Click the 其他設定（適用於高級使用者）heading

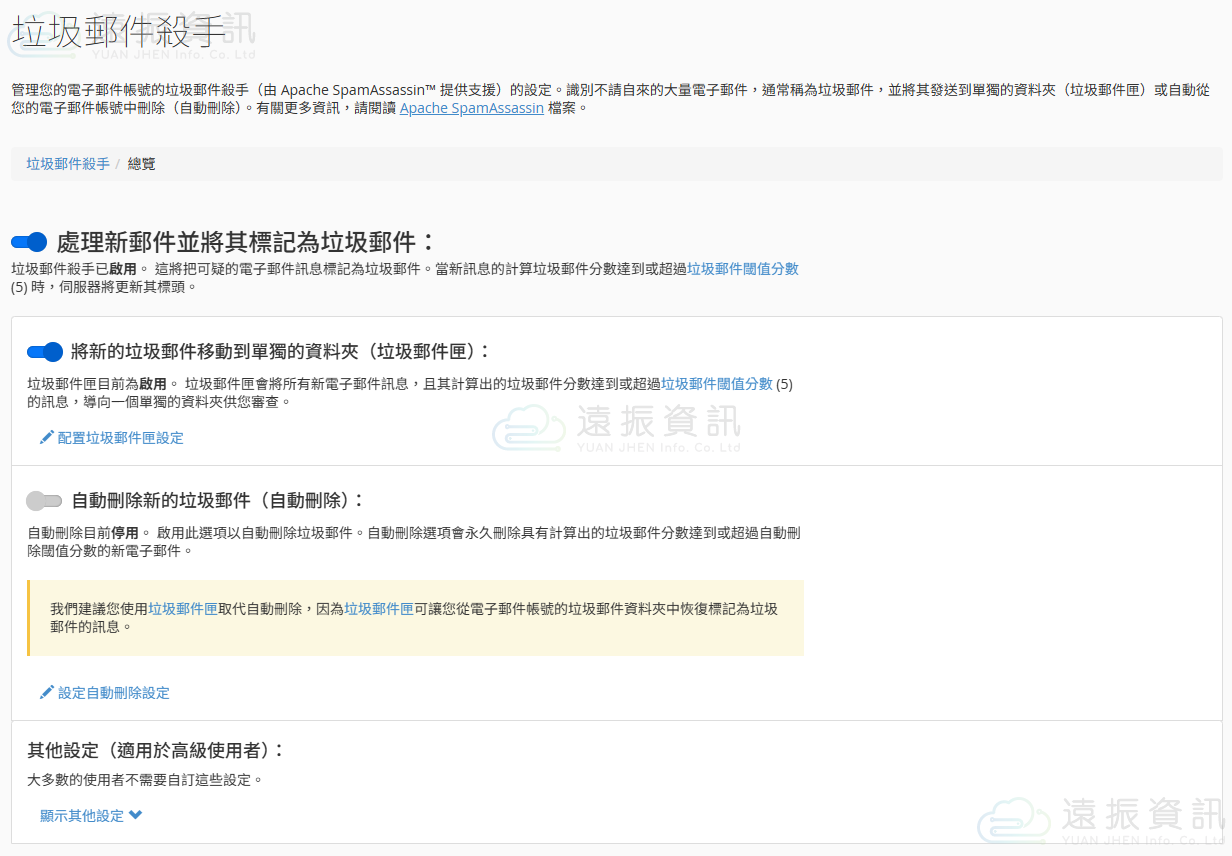tap(156, 751)
